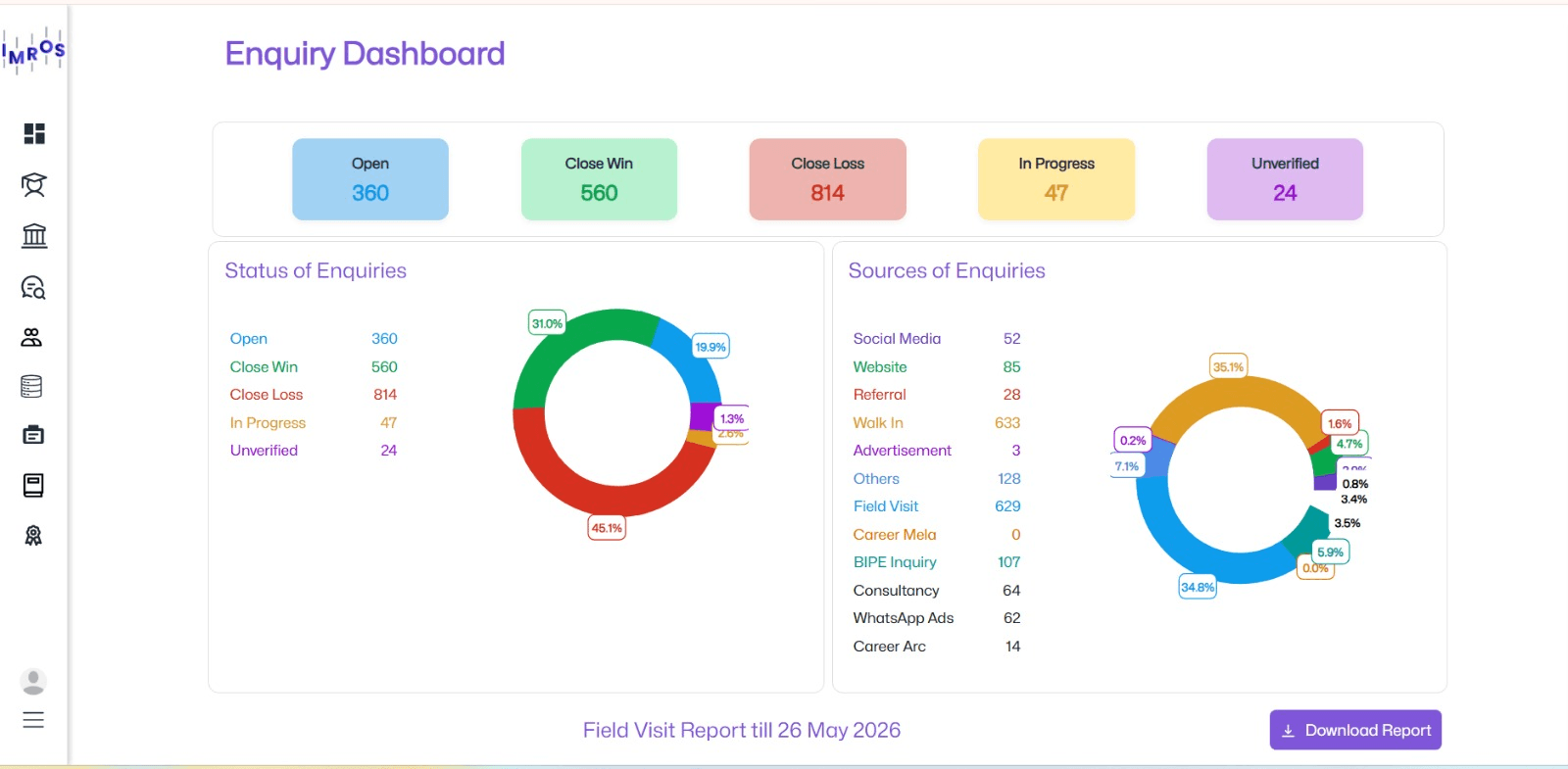Click the Field Visit Report heading

coord(742,731)
